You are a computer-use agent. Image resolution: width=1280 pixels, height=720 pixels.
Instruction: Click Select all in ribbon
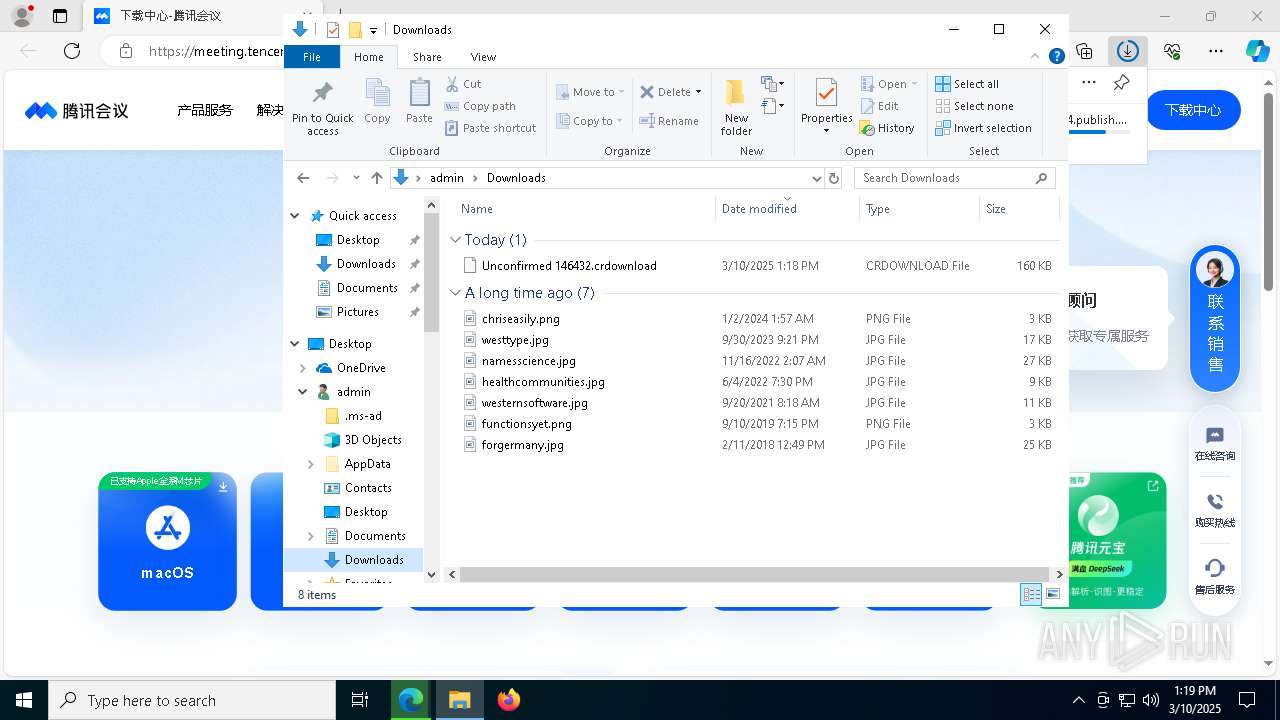[x=967, y=84]
